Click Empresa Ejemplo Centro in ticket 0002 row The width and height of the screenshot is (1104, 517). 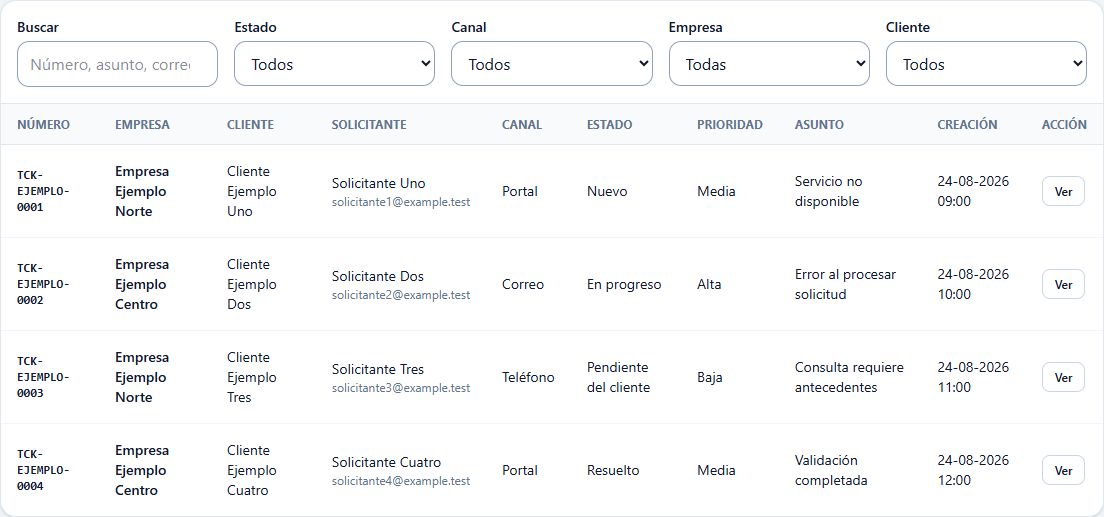[142, 285]
